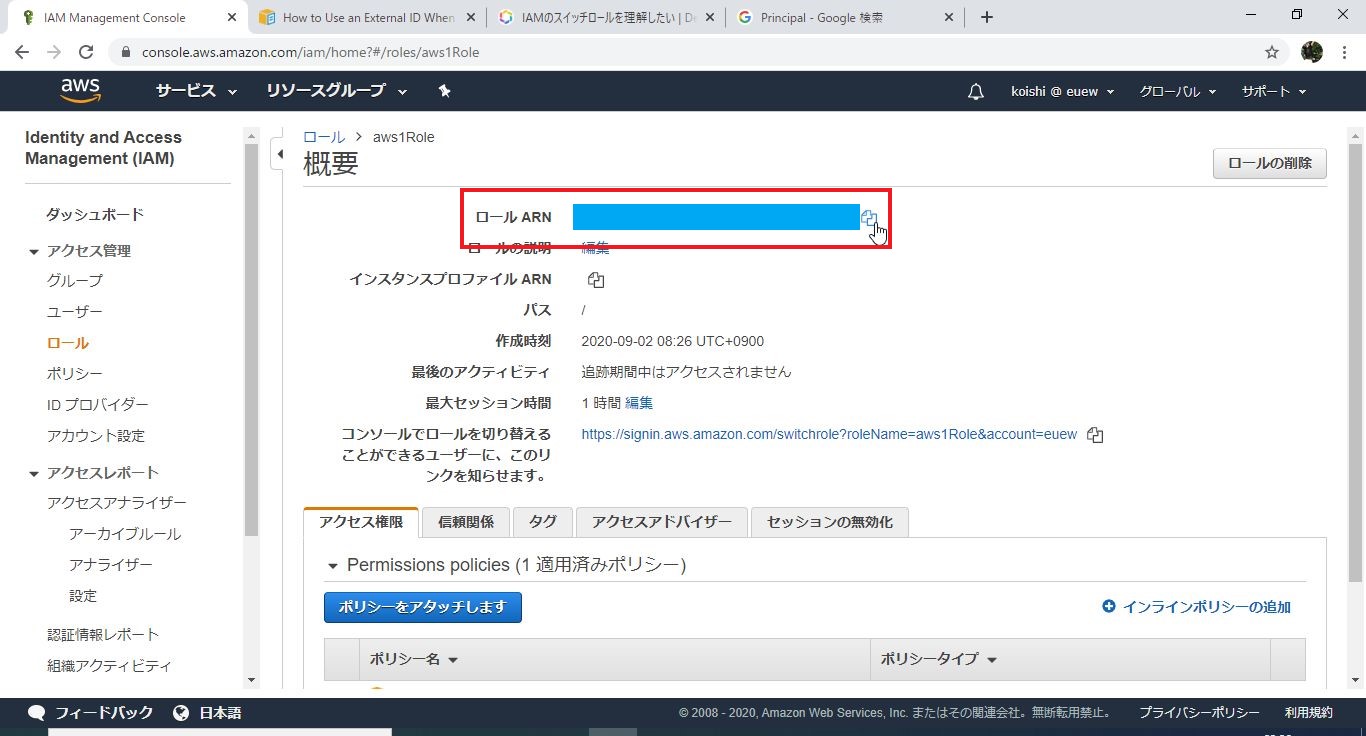Click the フィードバック footer button
Image resolution: width=1366 pixels, height=736 pixels.
tap(104, 713)
